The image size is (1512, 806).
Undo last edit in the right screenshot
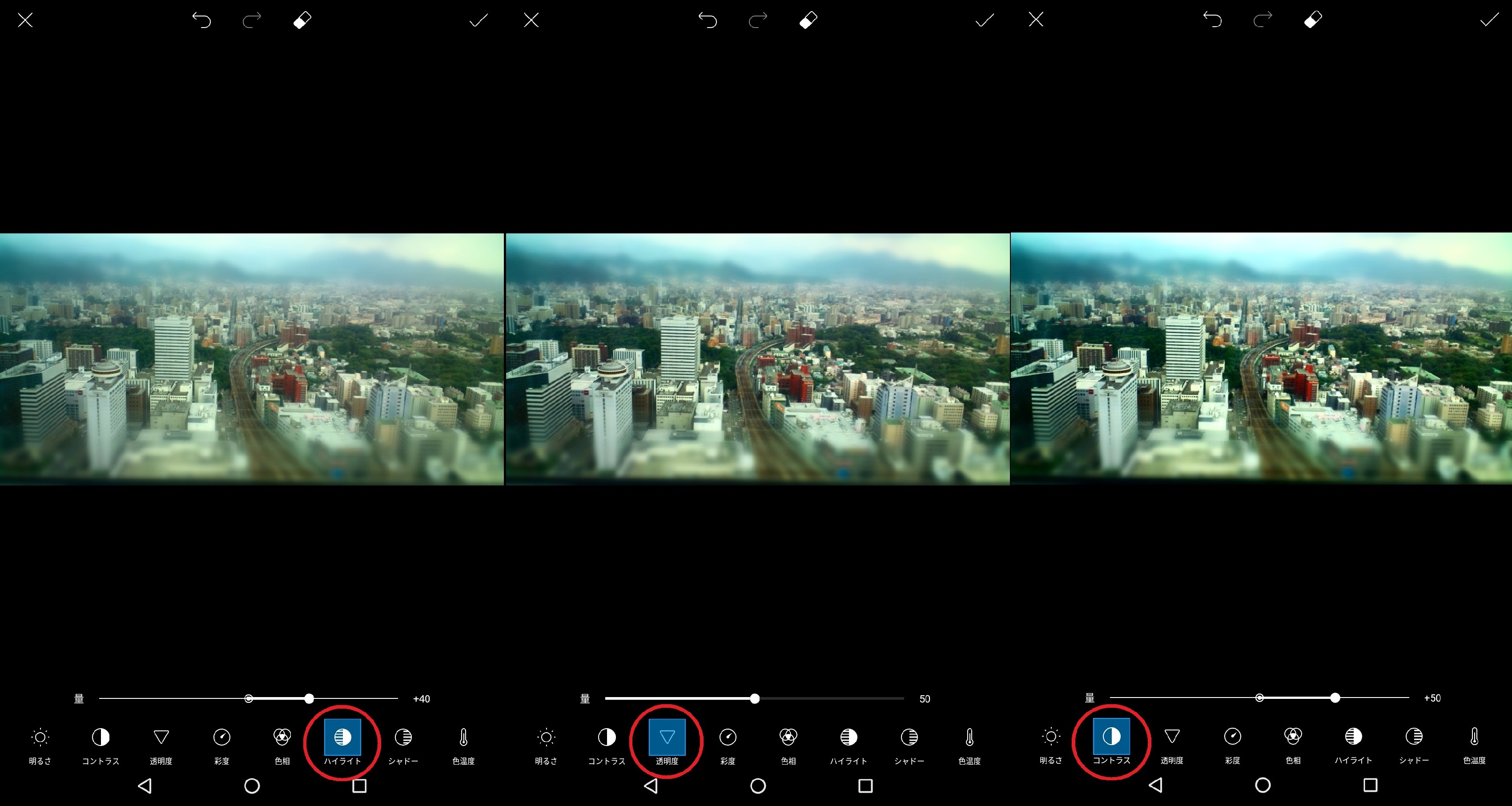point(1212,20)
